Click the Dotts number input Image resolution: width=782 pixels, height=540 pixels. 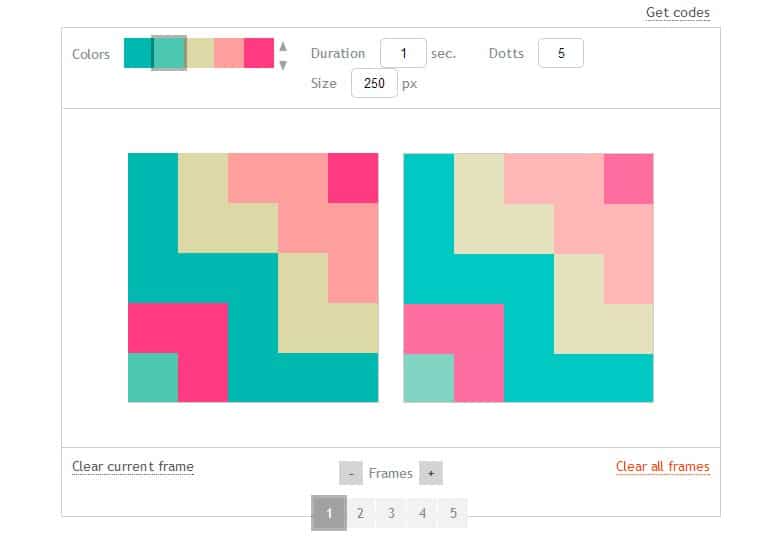[x=561, y=53]
